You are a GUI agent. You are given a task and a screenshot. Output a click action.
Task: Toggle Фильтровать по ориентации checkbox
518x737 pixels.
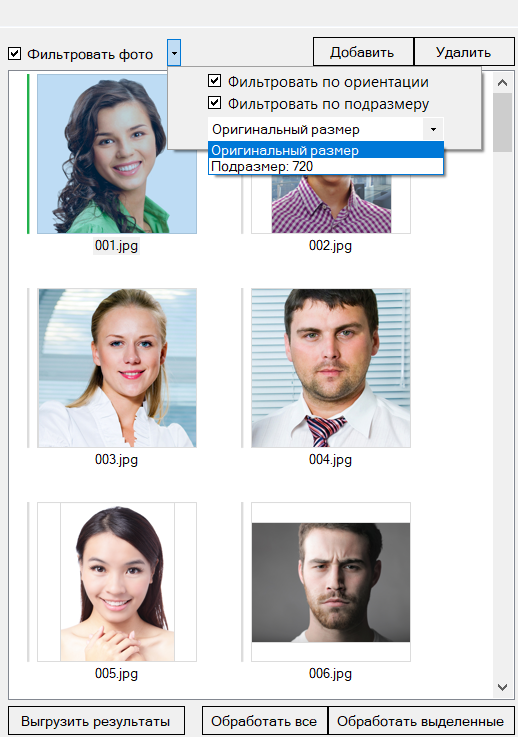(x=214, y=81)
